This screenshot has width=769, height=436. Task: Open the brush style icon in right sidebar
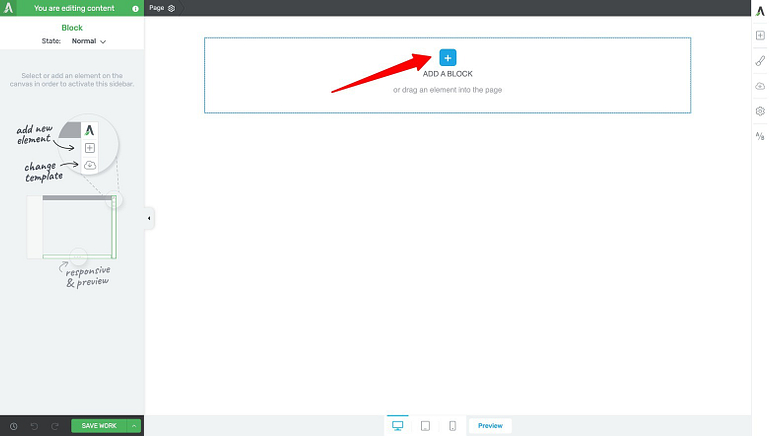coord(760,61)
